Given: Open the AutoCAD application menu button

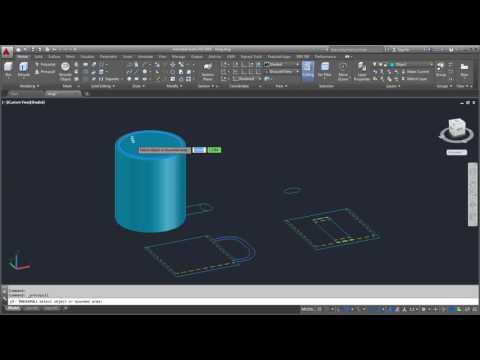Looking at the screenshot, I should pos(7,52).
